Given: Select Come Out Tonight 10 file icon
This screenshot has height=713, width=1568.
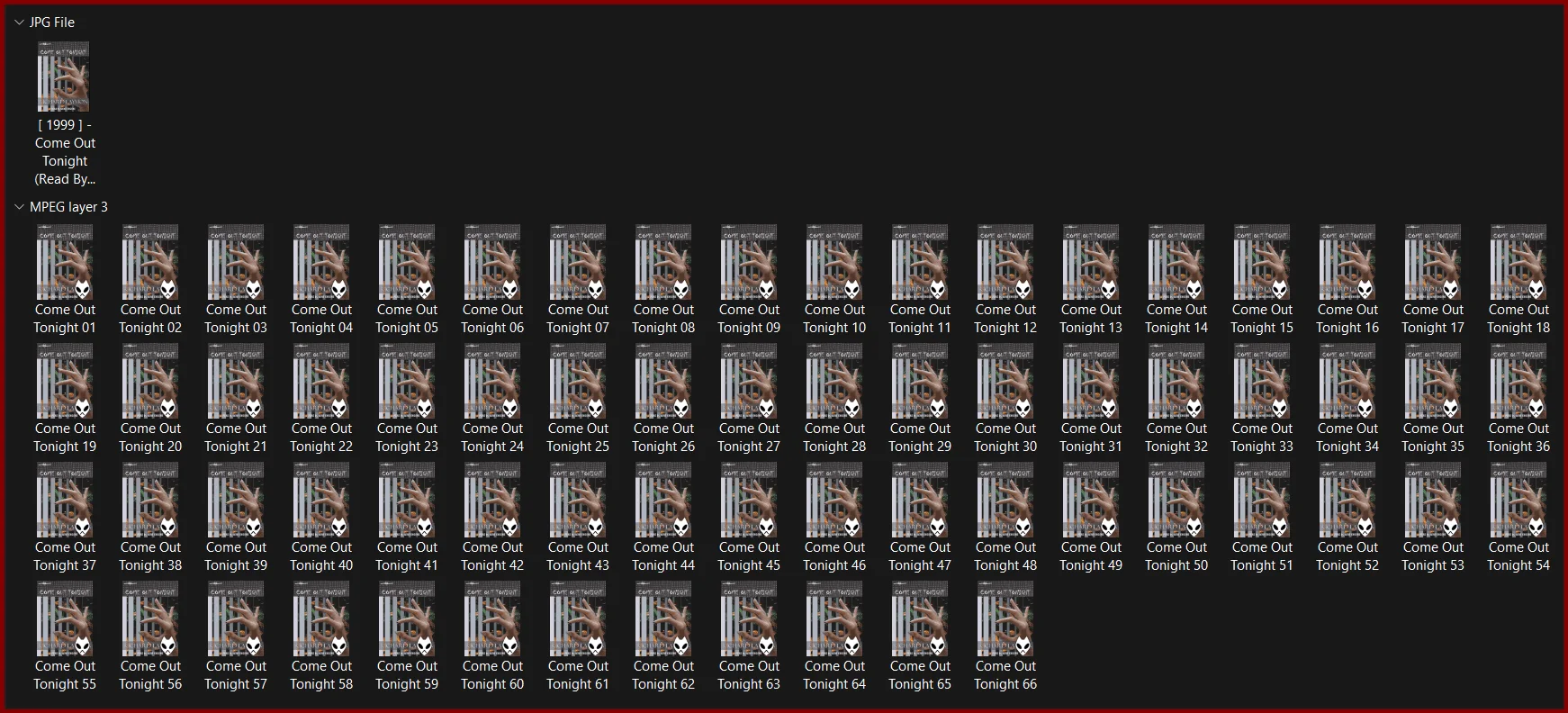Looking at the screenshot, I should coord(834,262).
